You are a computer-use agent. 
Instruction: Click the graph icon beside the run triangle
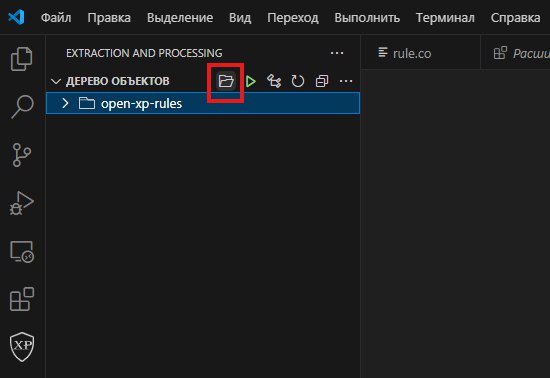click(x=274, y=81)
